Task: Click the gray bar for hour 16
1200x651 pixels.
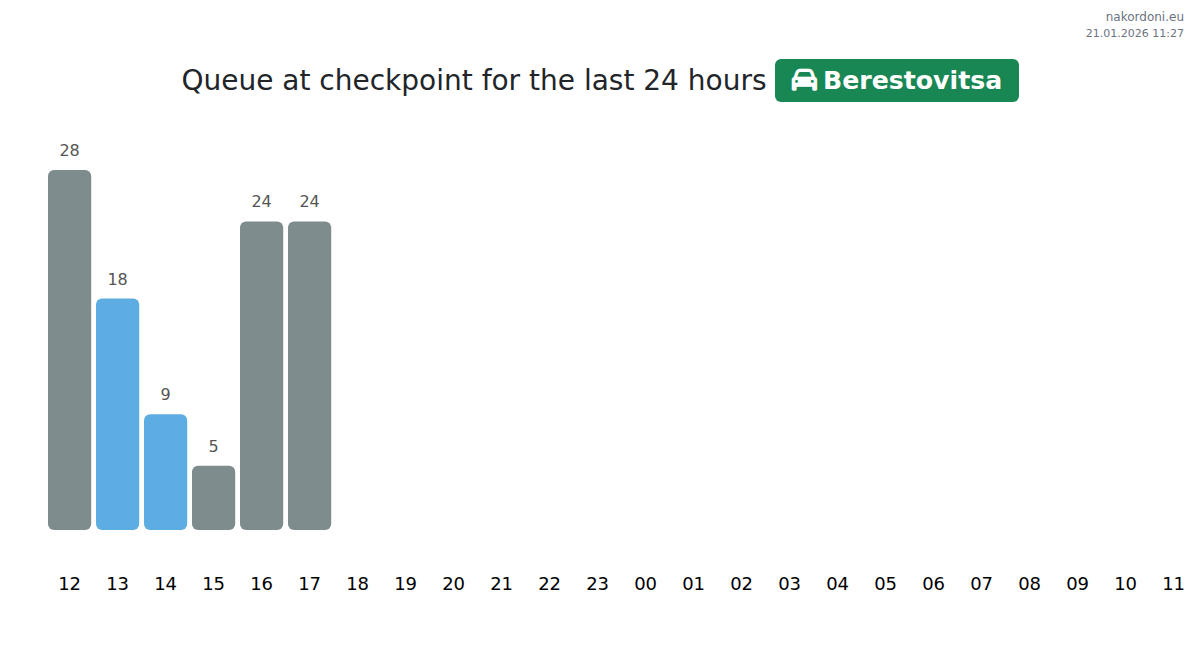Action: tap(261, 375)
